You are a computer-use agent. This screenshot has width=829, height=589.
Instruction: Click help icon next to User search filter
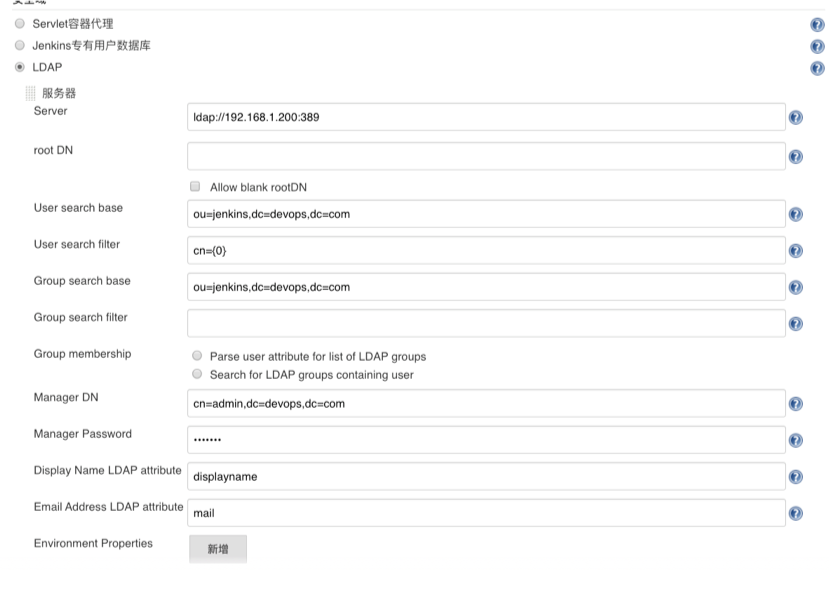pyautogui.click(x=796, y=251)
